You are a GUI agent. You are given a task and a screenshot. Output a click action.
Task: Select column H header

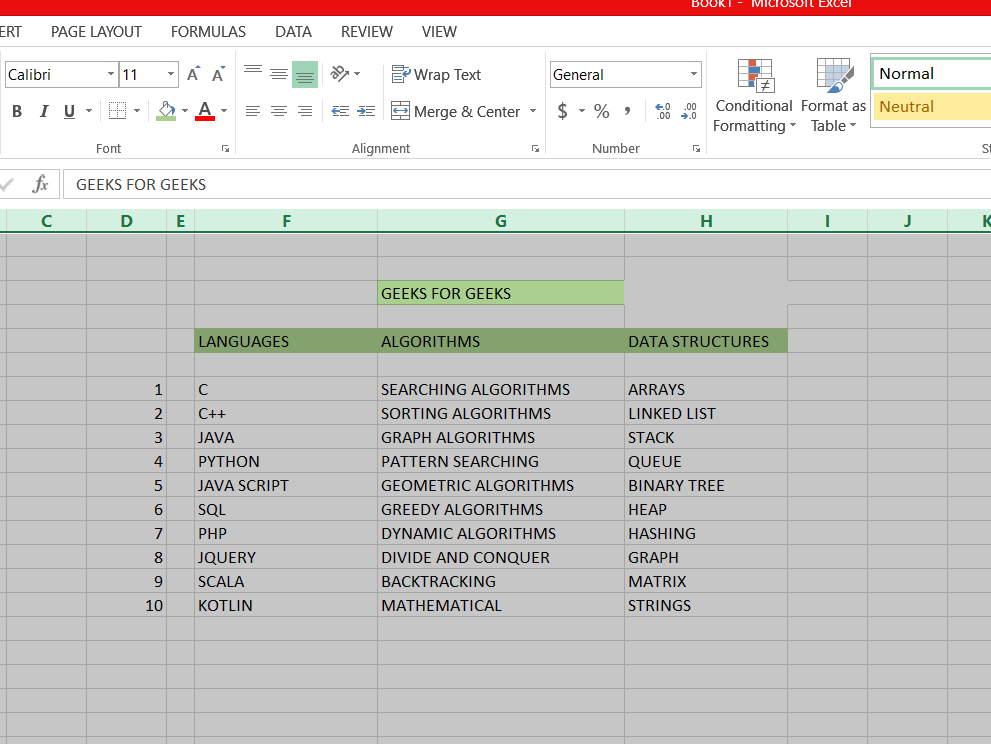706,221
